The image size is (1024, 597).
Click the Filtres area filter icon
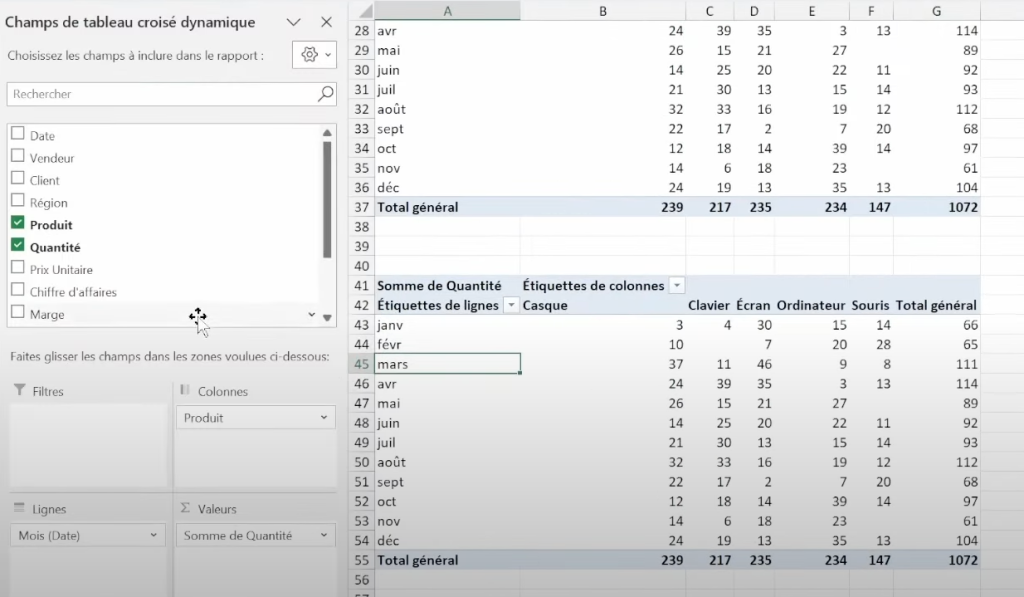click(20, 390)
